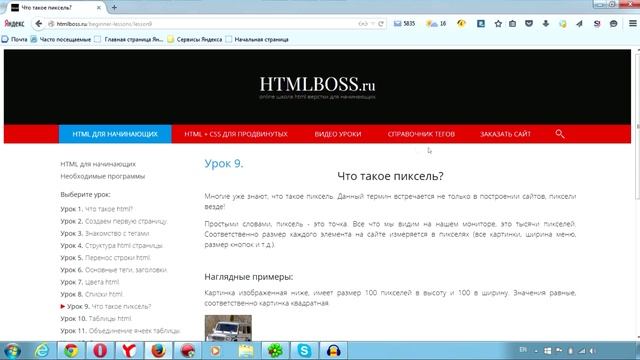This screenshot has width=640, height=360.
Task: Open a new browser tab
Action: click(114, 7)
